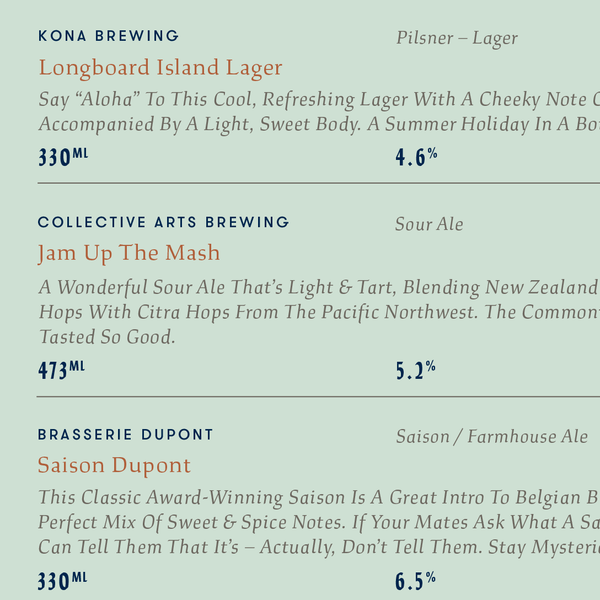Screen dimensions: 600x600
Task: Open the Longboard Island Lager title
Action: tap(160, 68)
